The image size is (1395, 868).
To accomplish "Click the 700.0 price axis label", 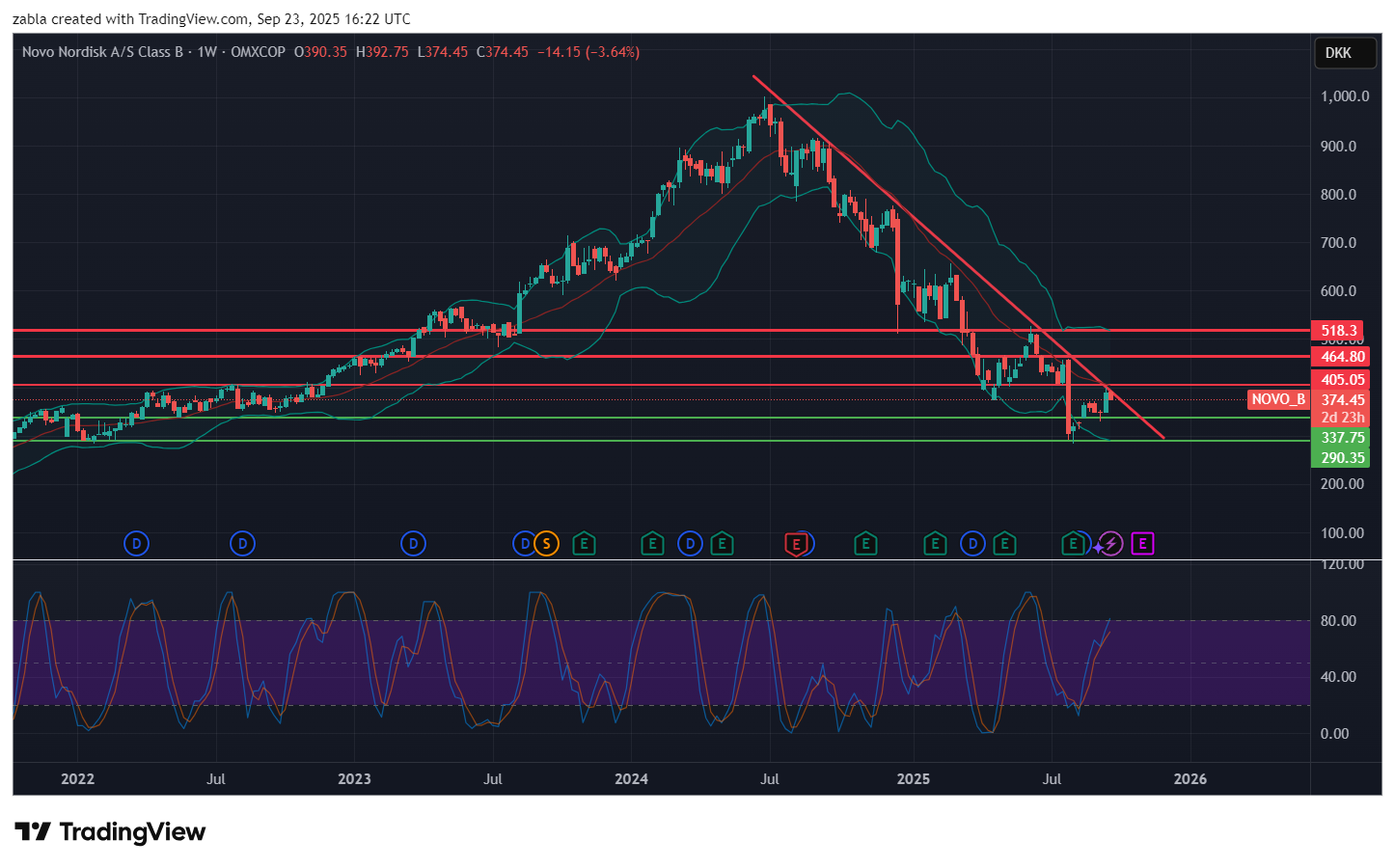I will click(1338, 243).
